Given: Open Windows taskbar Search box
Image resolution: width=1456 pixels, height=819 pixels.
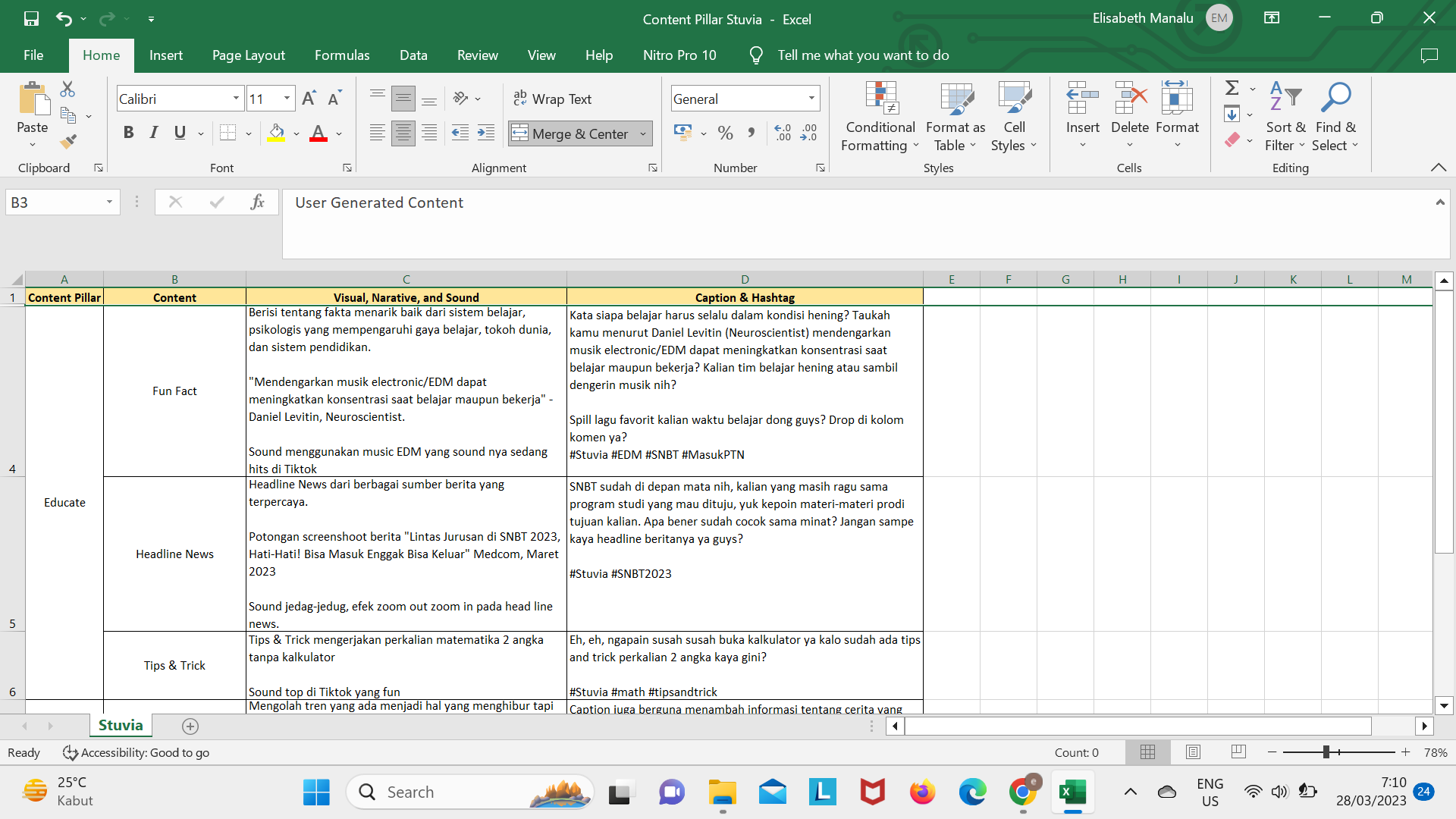Looking at the screenshot, I should [x=470, y=792].
